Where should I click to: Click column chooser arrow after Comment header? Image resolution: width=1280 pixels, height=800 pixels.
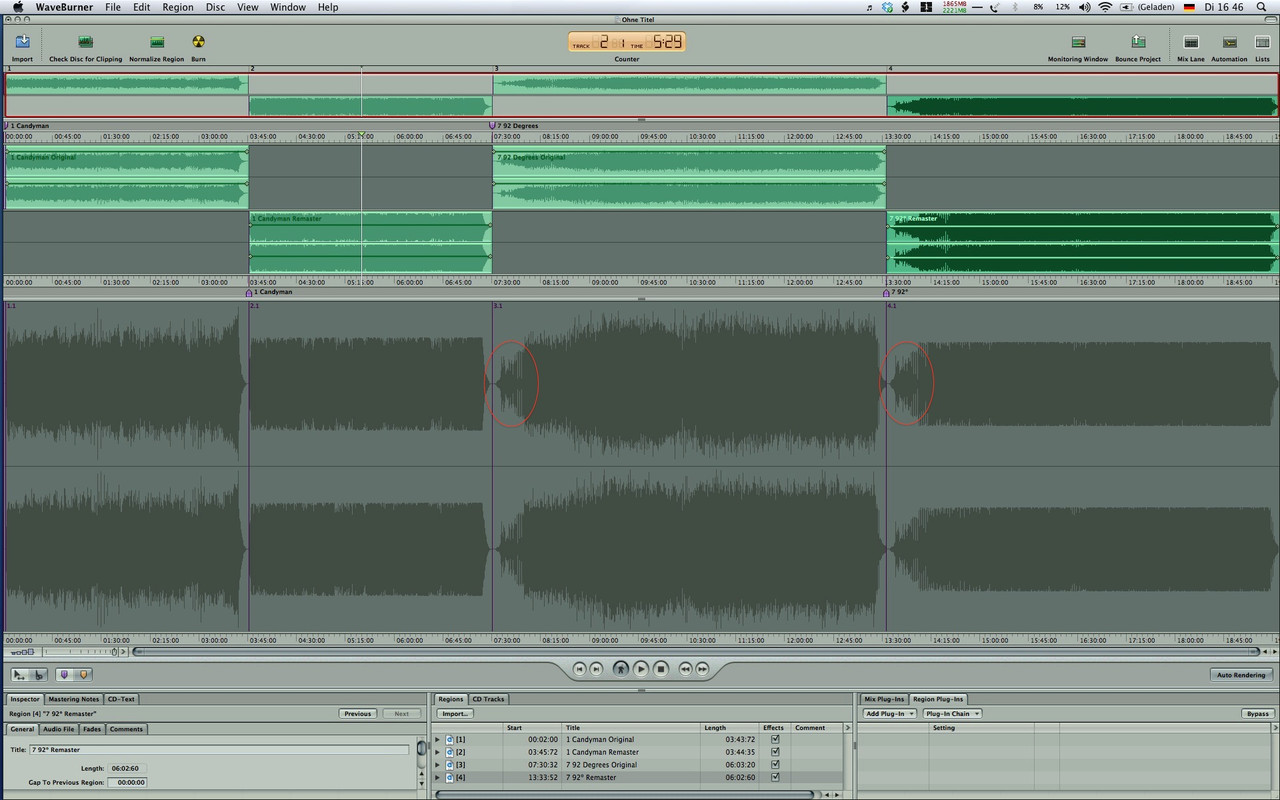coord(848,728)
